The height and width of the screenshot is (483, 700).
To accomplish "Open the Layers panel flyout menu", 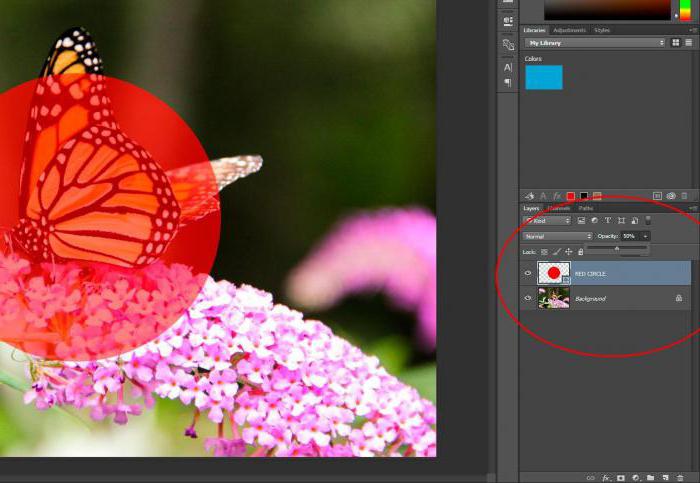I will tap(692, 208).
